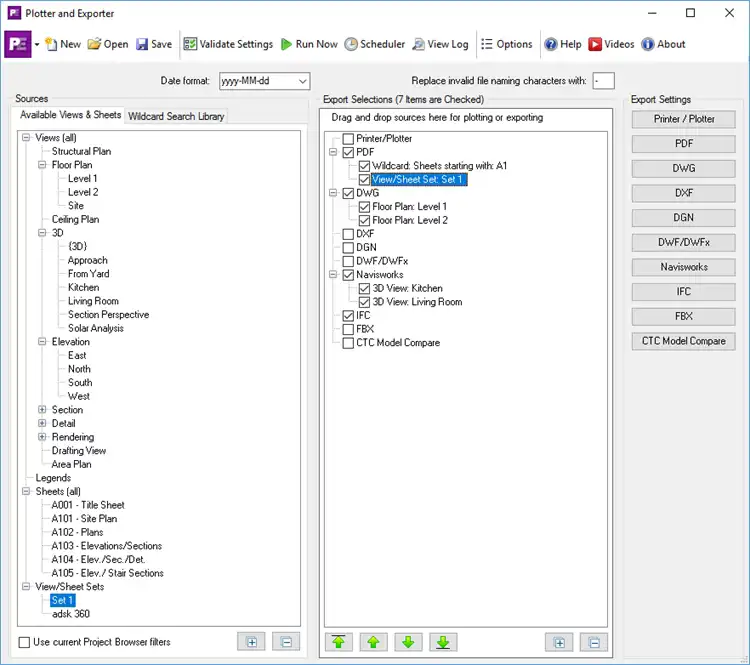Uncheck Wildcard: Sheets starting with A1
Image resolution: width=750 pixels, height=665 pixels.
point(364,166)
